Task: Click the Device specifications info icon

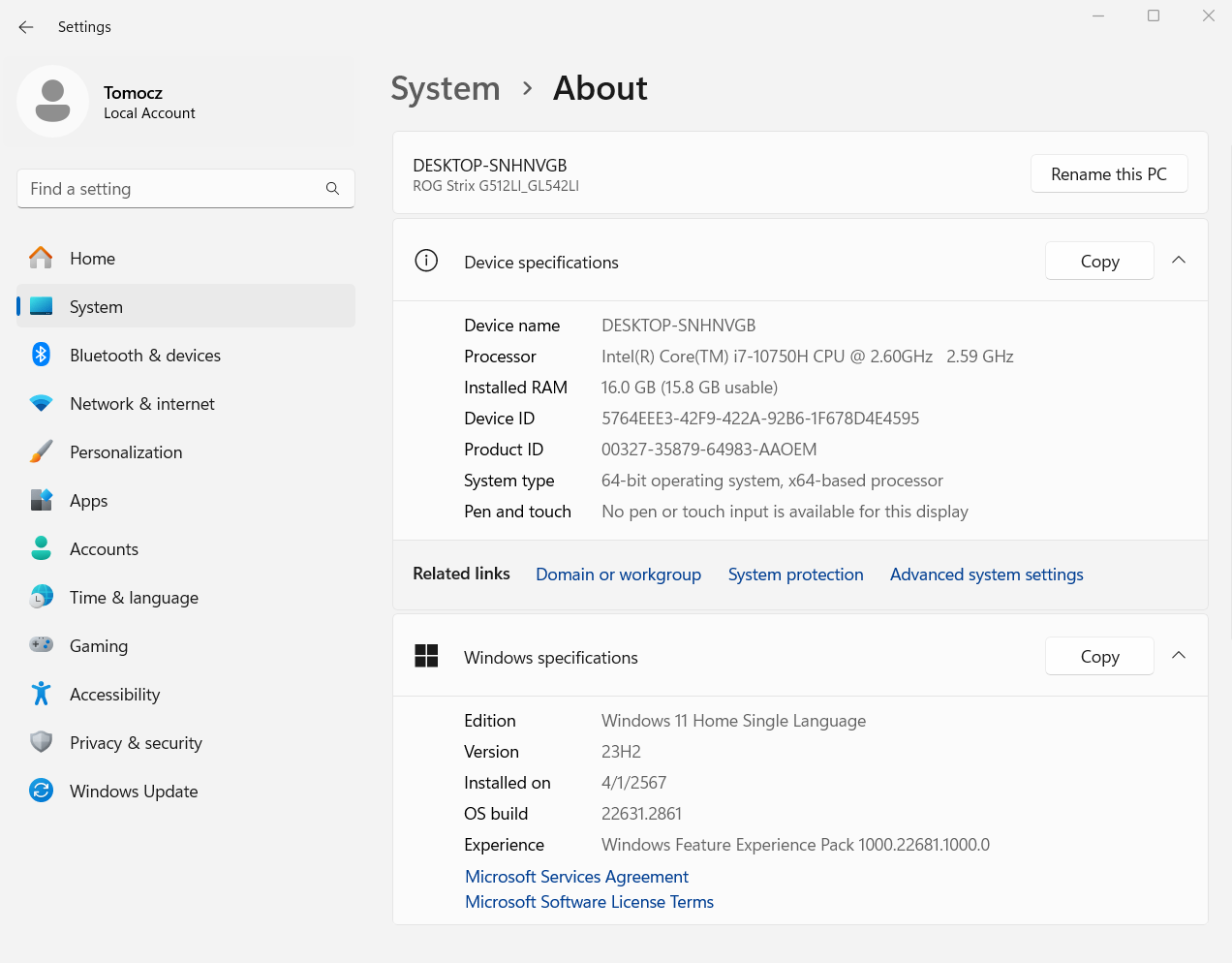Action: 426,261
